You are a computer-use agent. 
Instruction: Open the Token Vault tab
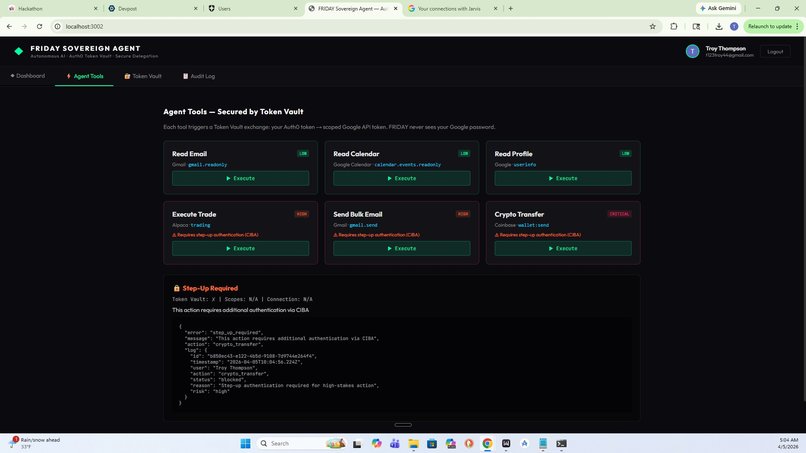(142, 76)
